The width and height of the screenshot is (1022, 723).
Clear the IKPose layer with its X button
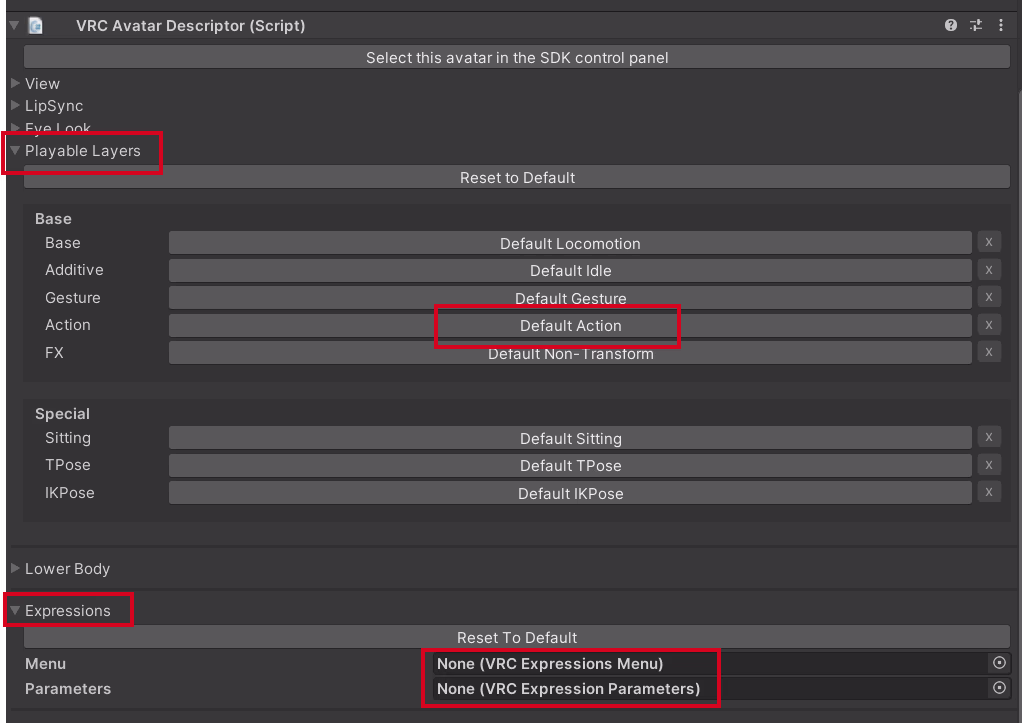tap(989, 492)
